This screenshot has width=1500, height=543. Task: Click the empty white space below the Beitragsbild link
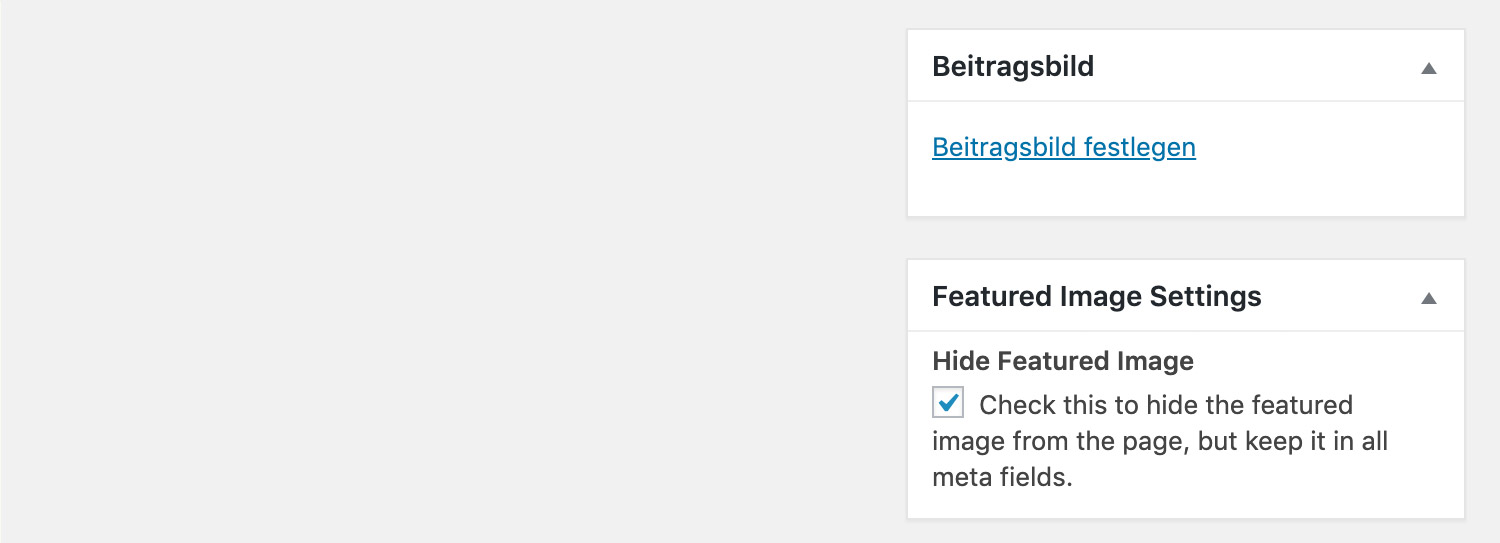pyautogui.click(x=1185, y=192)
